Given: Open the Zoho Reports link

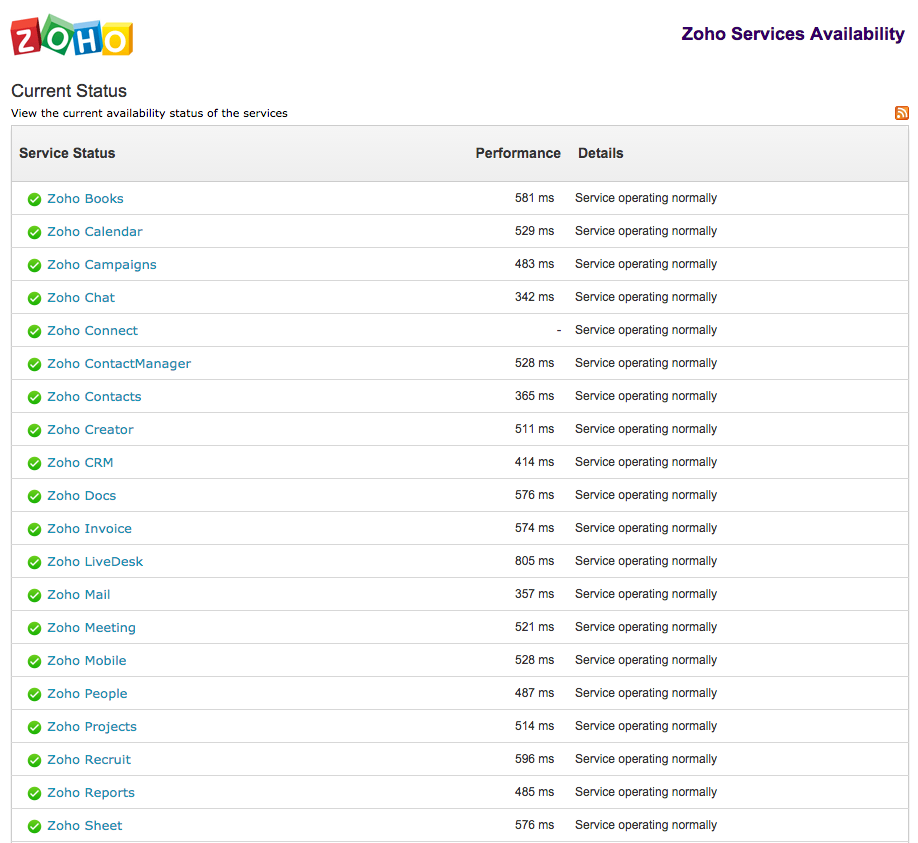Looking at the screenshot, I should click(x=91, y=792).
